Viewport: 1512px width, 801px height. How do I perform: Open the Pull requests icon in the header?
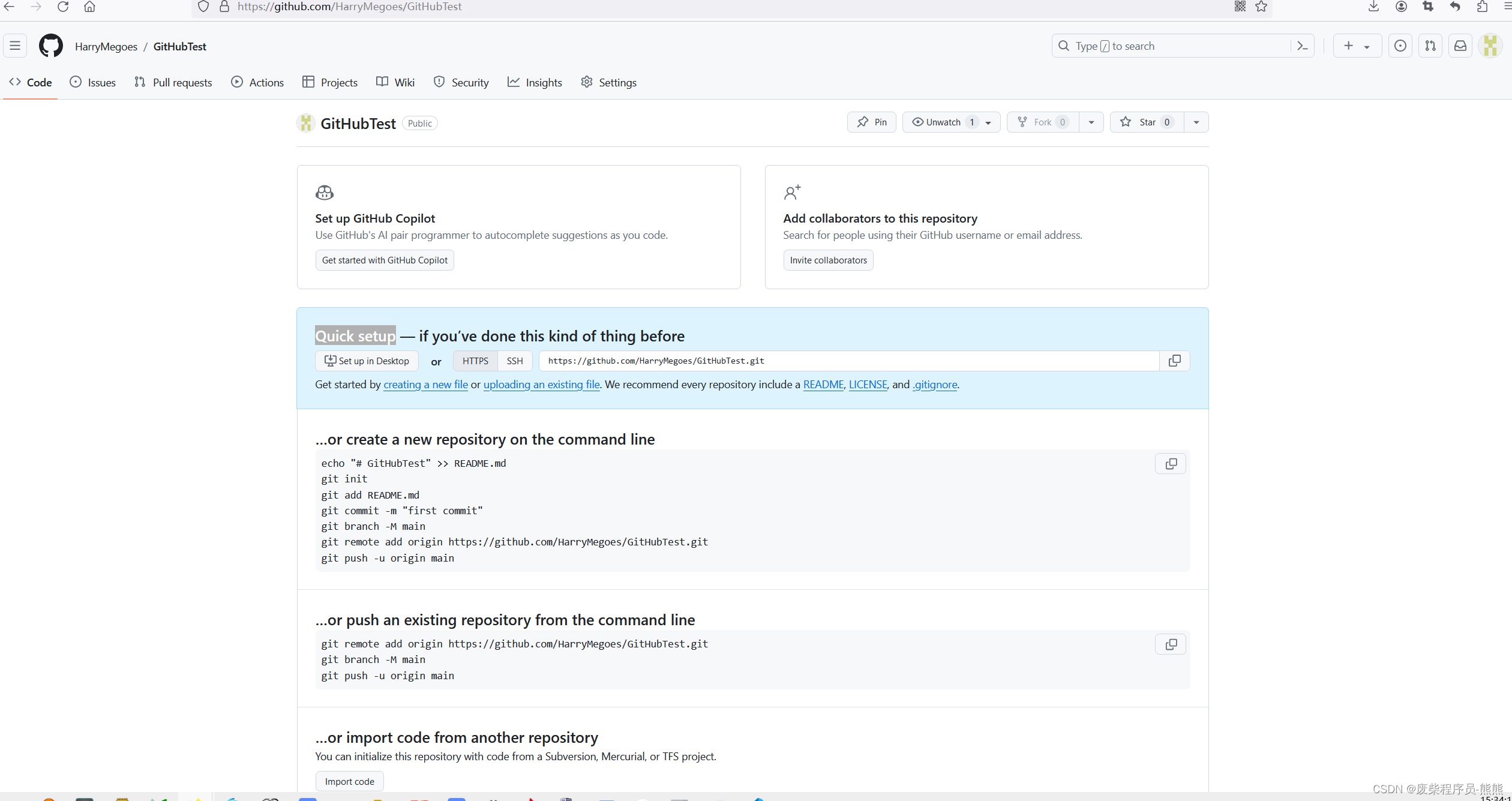click(x=1430, y=46)
